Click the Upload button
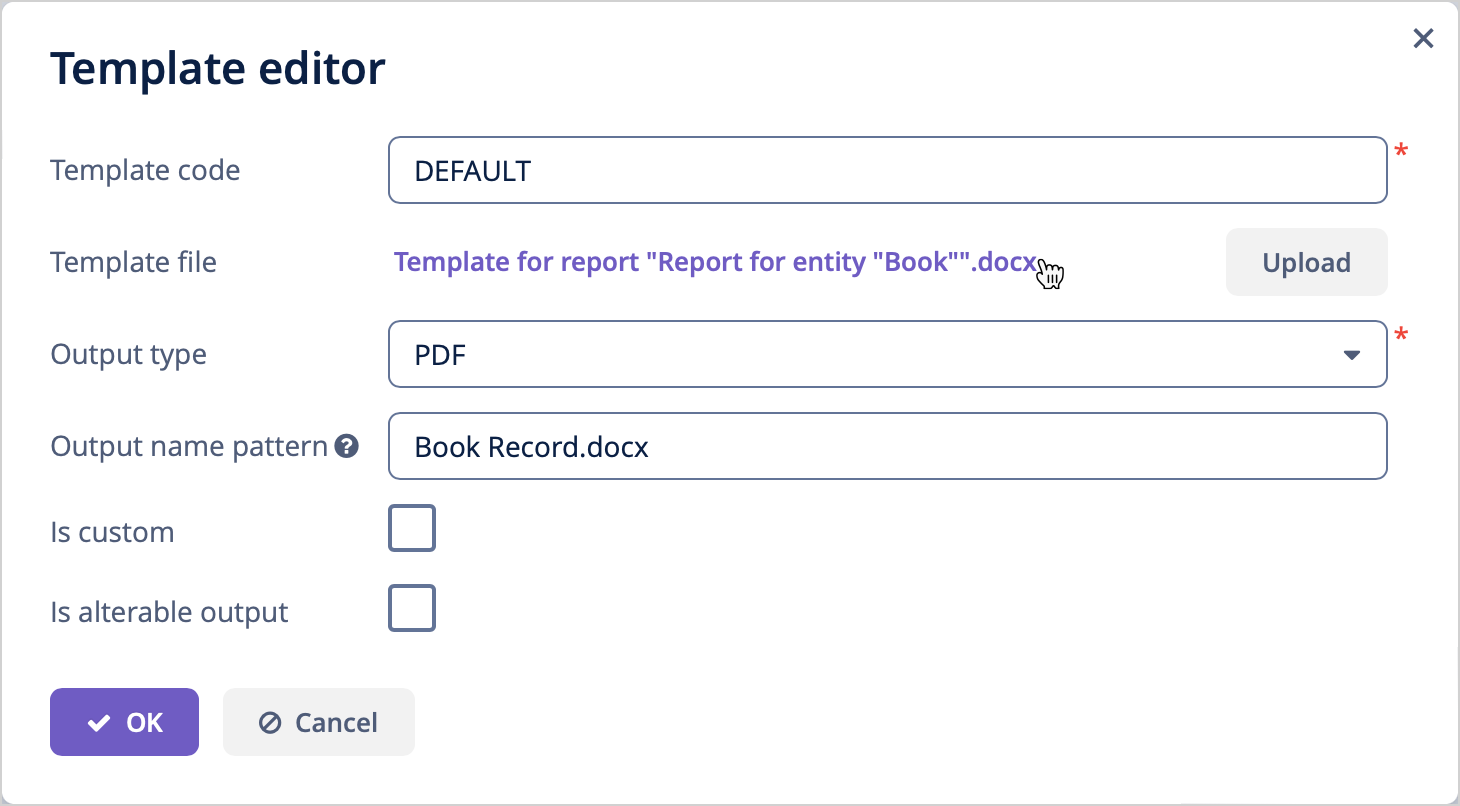Image resolution: width=1460 pixels, height=806 pixels. (x=1306, y=262)
